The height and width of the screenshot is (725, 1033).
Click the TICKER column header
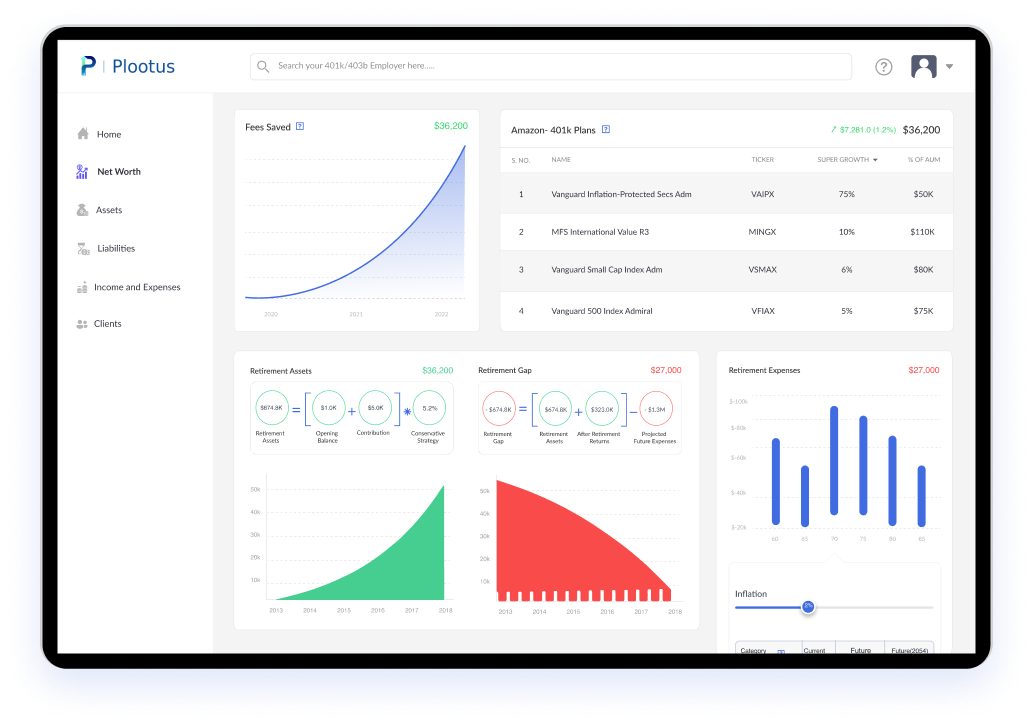point(762,160)
